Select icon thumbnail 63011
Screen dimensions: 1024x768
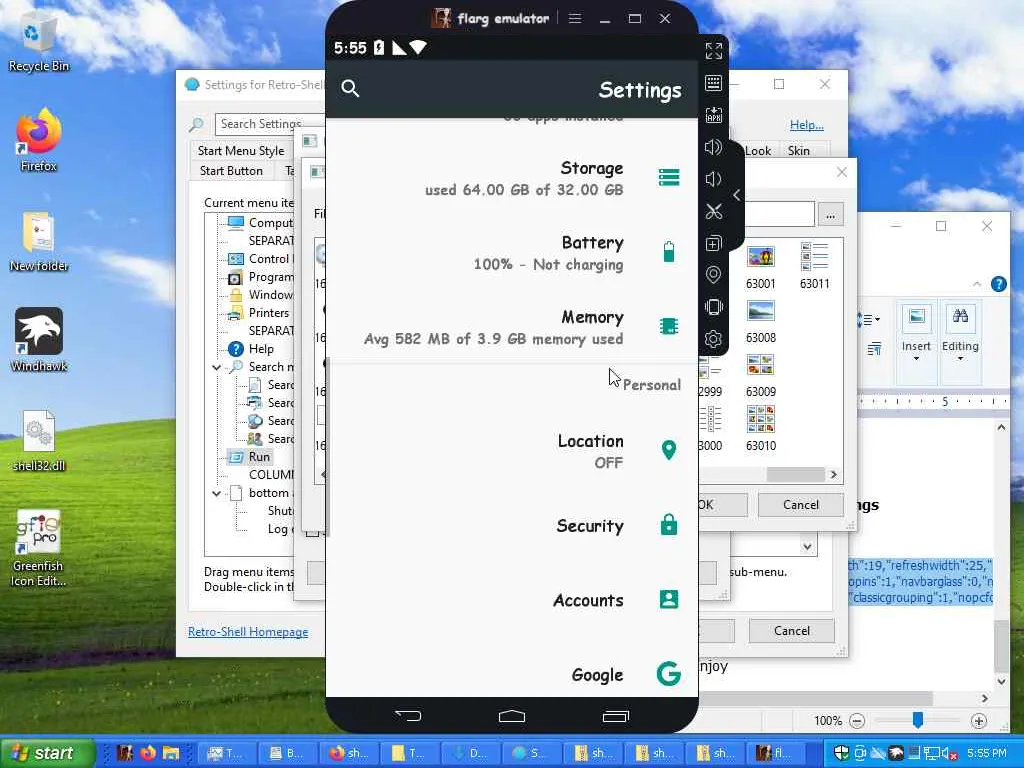tap(814, 266)
